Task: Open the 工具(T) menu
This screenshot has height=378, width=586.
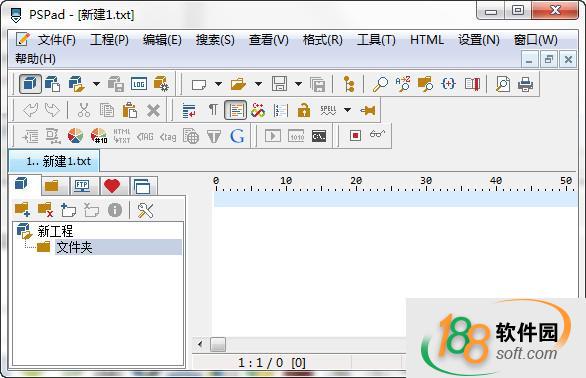Action: click(x=376, y=40)
